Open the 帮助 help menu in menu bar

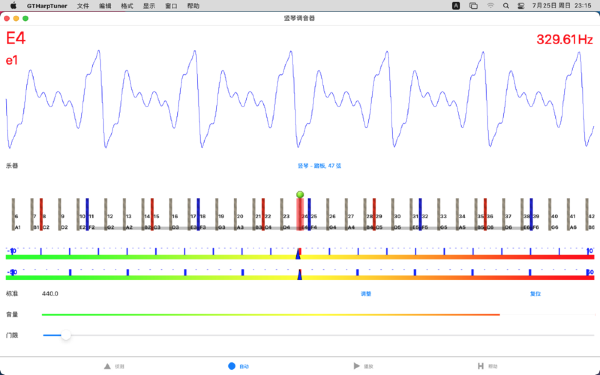pyautogui.click(x=193, y=6)
